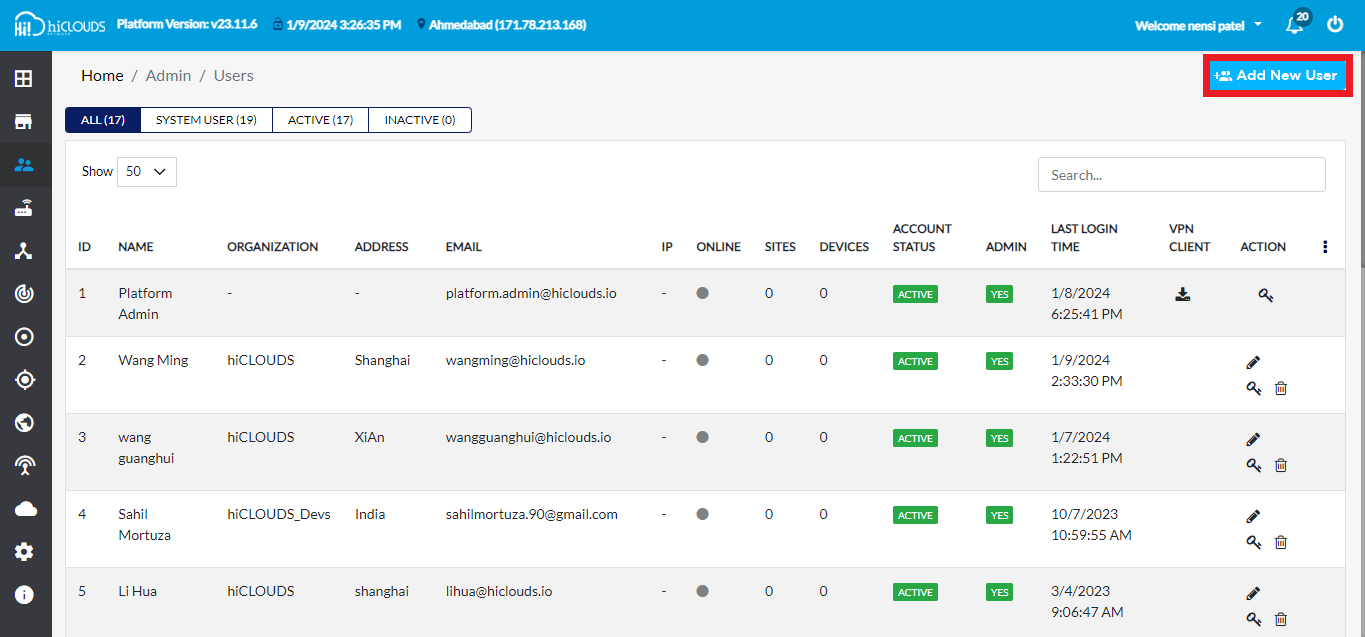Open the concentric circle icon in sidebar

[x=24, y=337]
